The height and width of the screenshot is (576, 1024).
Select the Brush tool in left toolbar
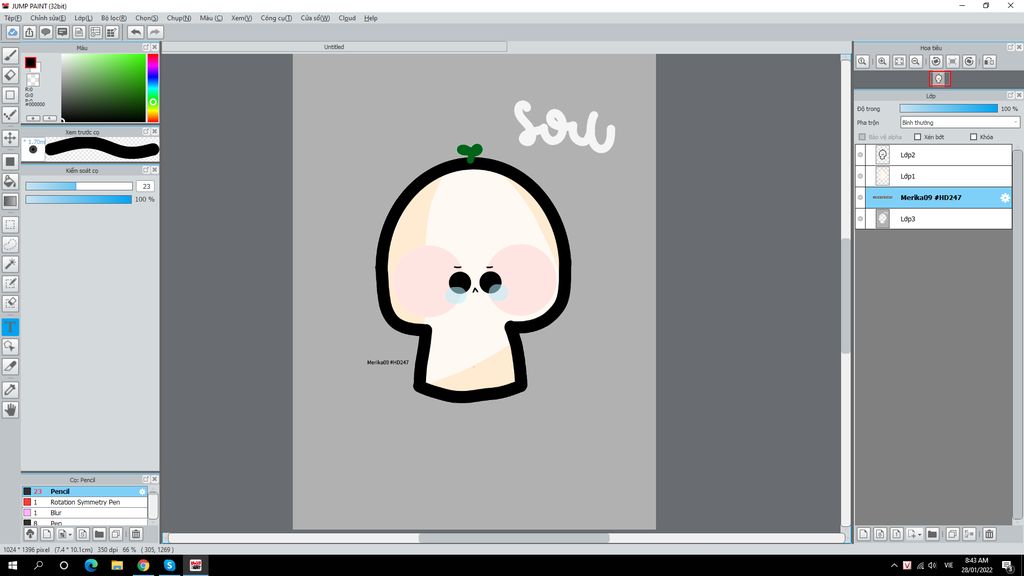click(10, 56)
